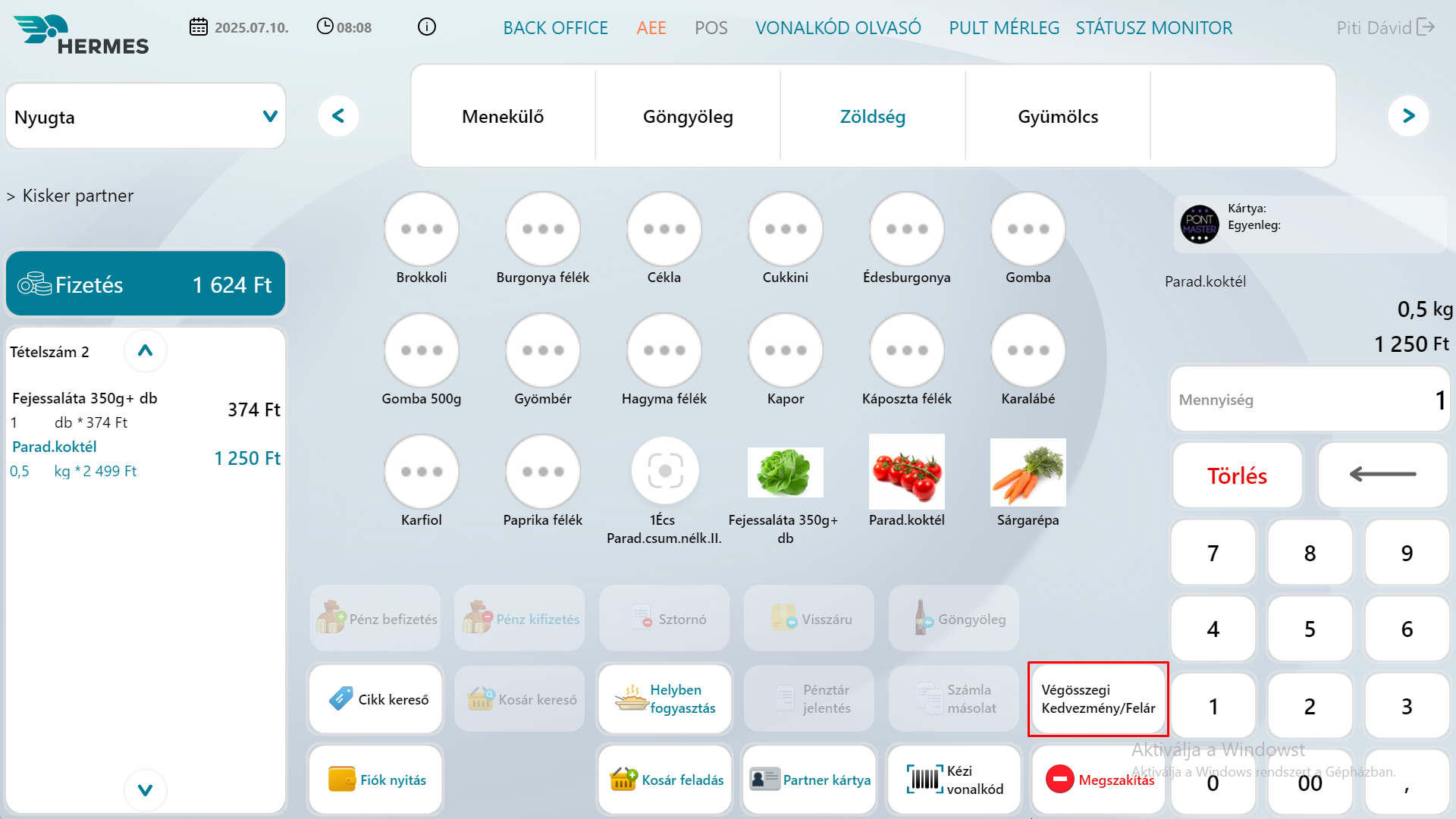Choose the Karalábé product button
The width and height of the screenshot is (1456, 819).
1028,350
